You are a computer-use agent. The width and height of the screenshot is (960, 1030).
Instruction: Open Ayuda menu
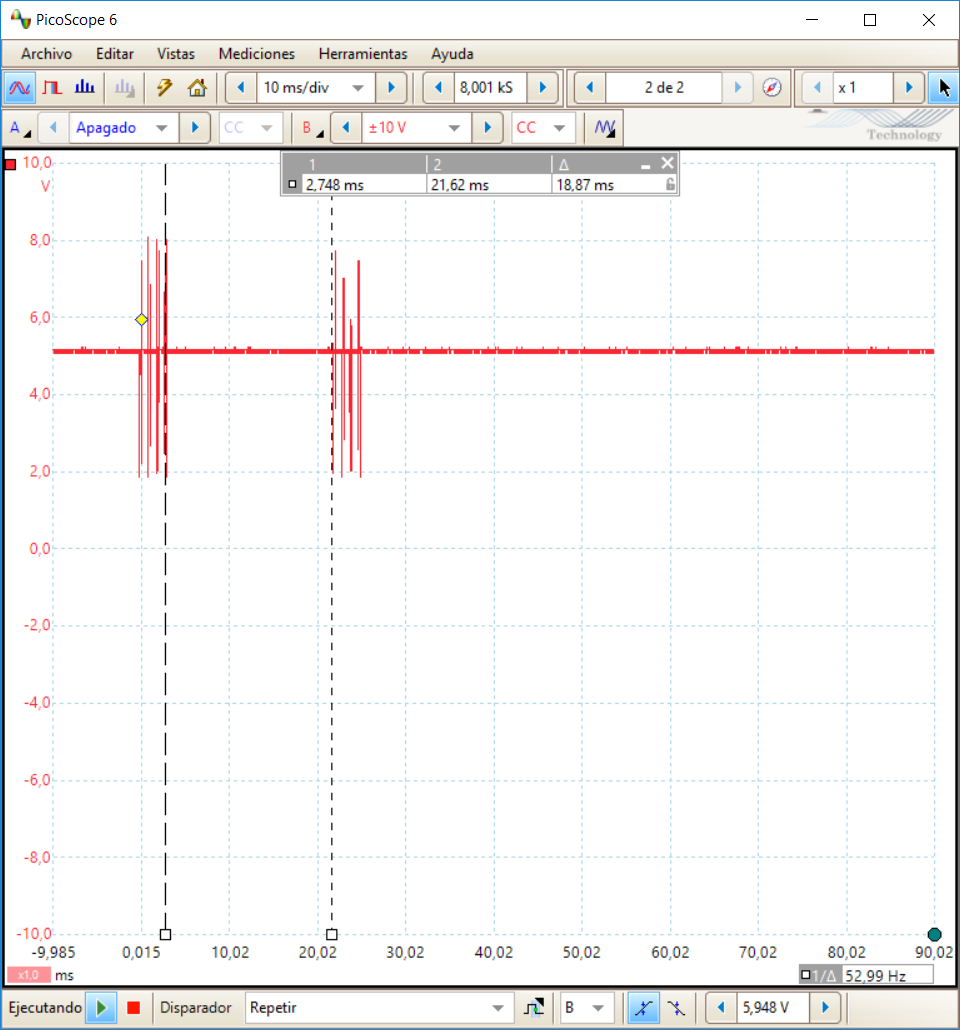[452, 54]
